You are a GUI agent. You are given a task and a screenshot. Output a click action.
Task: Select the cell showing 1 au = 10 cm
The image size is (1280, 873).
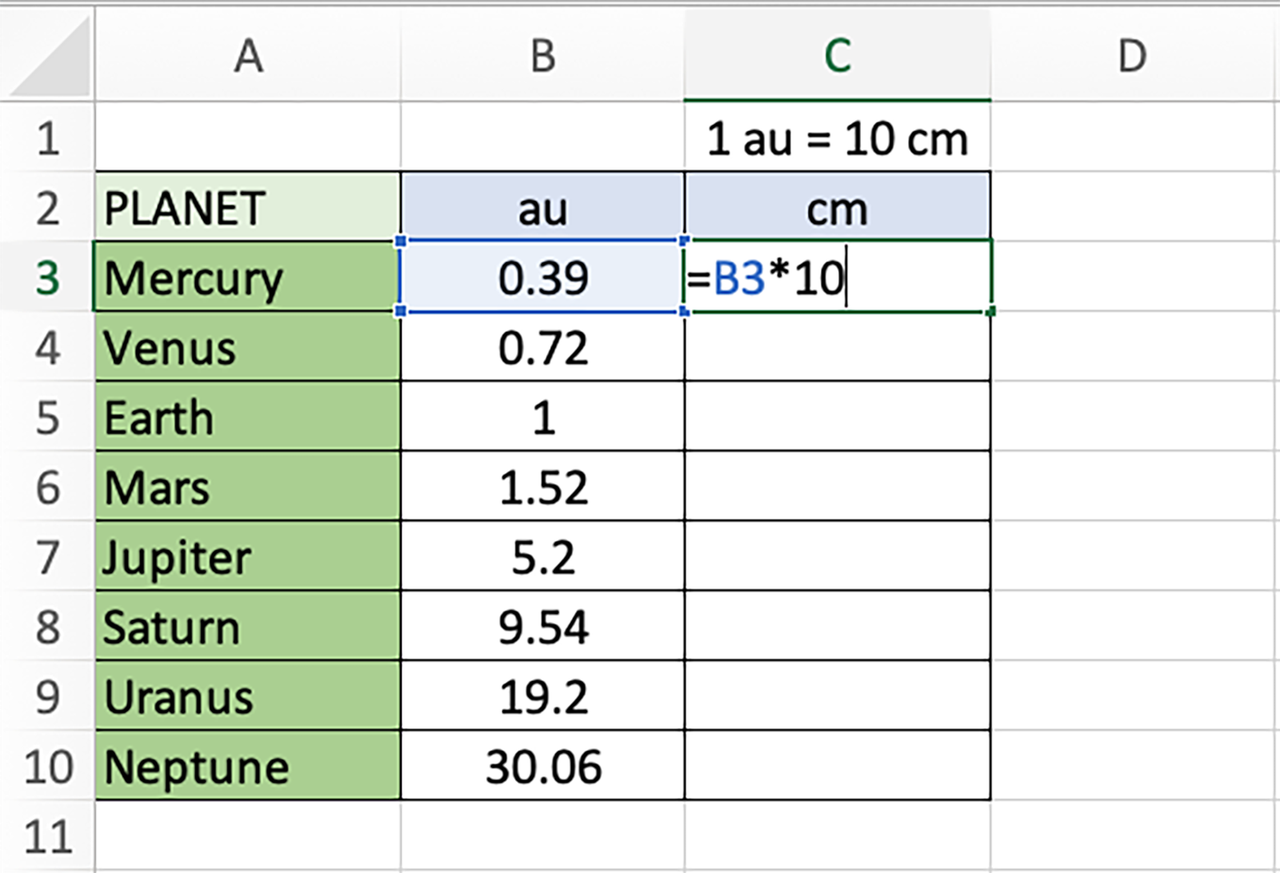(x=836, y=138)
